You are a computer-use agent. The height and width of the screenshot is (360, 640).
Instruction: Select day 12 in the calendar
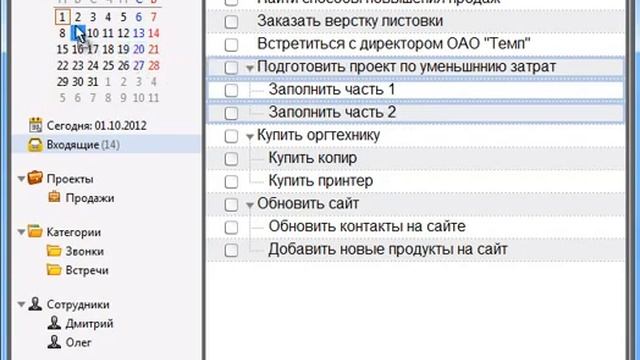(123, 33)
